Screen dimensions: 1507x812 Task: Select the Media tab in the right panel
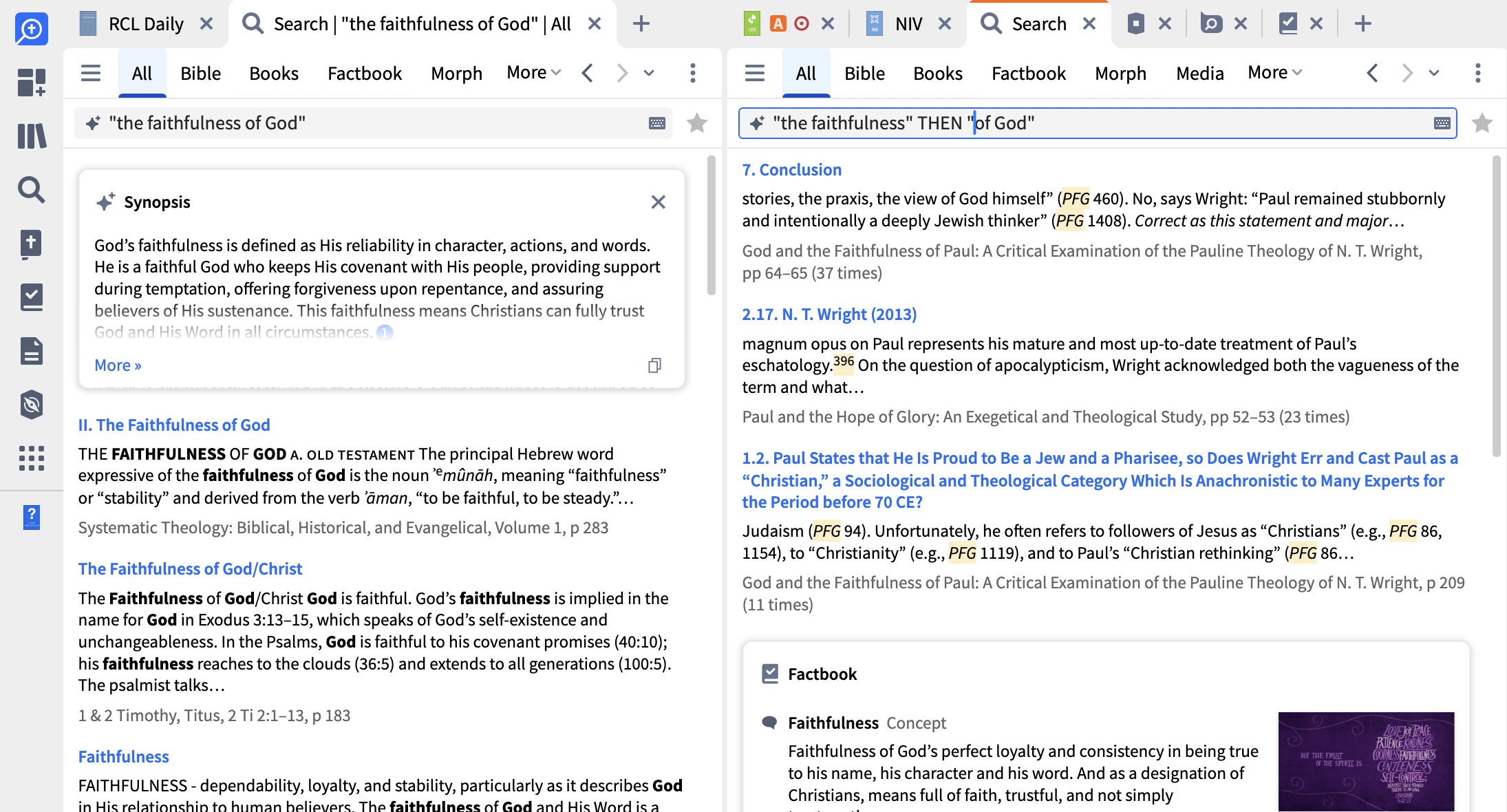point(1199,73)
